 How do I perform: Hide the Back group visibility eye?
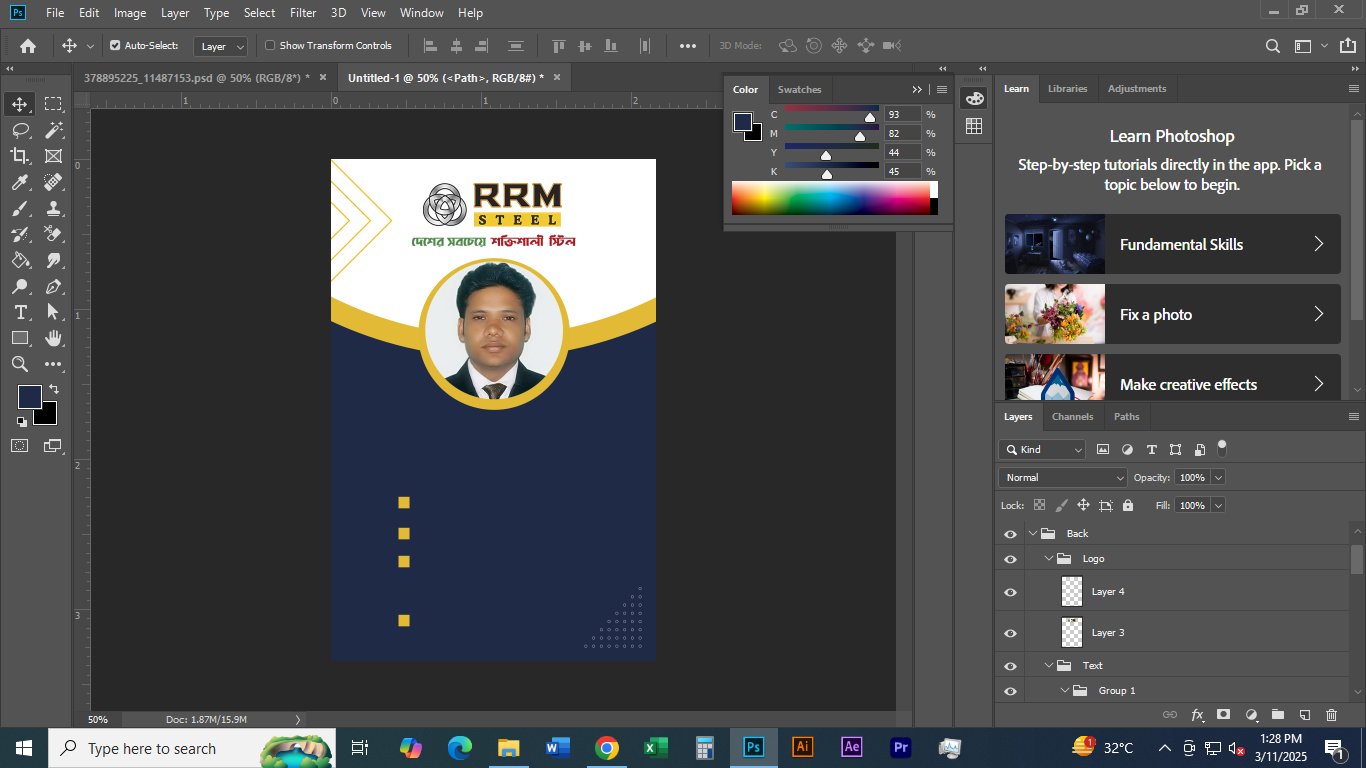tap(1010, 534)
